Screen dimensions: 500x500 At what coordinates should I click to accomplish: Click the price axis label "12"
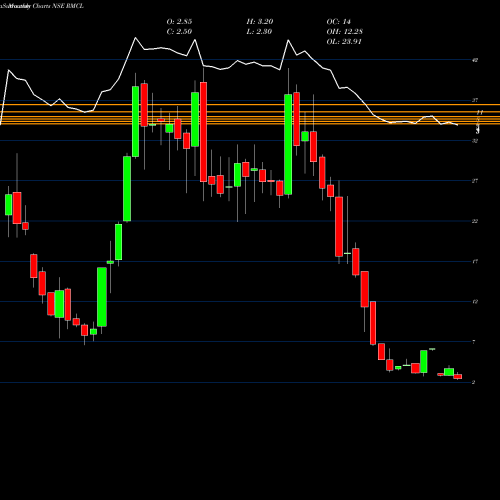click(475, 302)
